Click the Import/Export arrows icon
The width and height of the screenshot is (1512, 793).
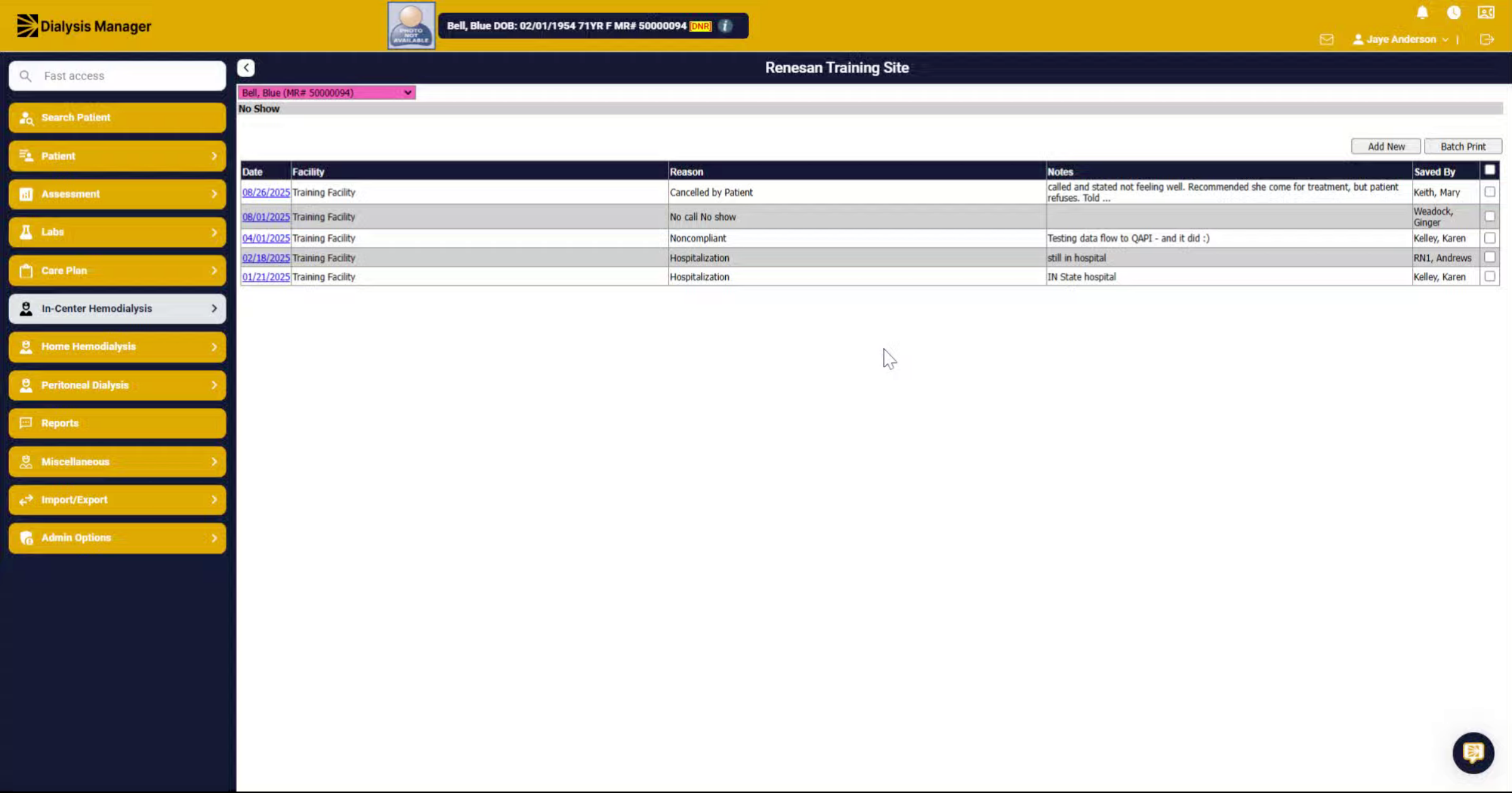26,500
